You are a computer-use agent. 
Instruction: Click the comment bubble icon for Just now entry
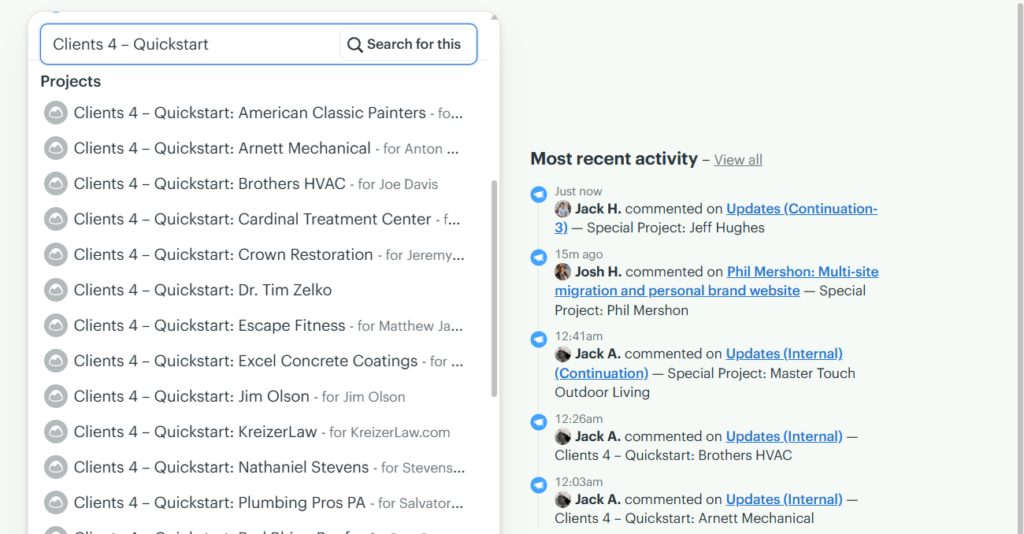[x=538, y=194]
